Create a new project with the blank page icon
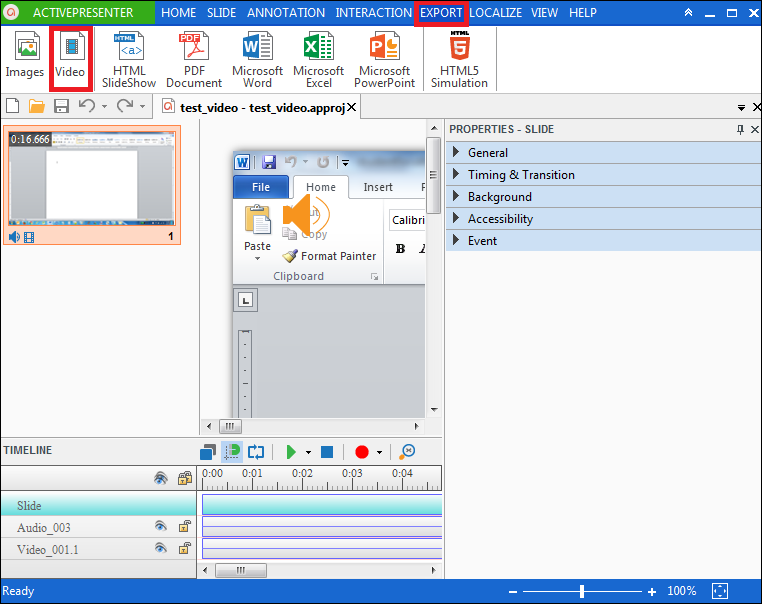The image size is (762, 604). (x=13, y=105)
